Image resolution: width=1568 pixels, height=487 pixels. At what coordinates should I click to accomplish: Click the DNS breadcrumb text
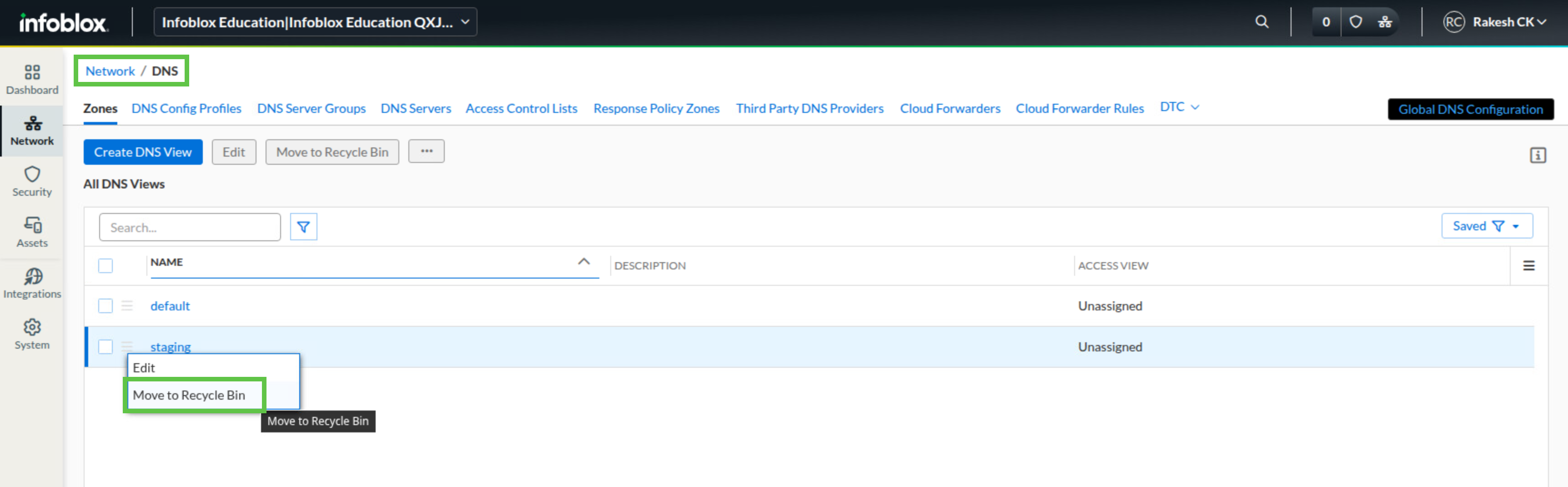(x=165, y=71)
